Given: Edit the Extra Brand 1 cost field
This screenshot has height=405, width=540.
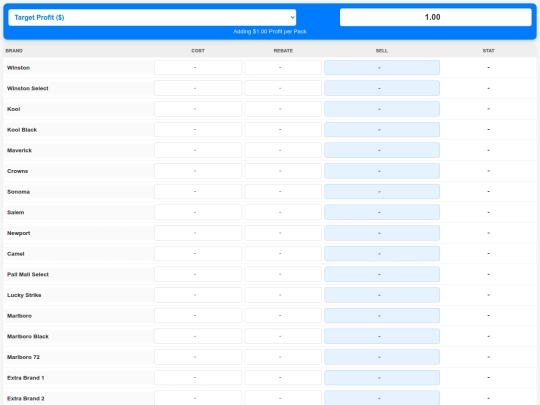Looking at the screenshot, I should (x=198, y=377).
